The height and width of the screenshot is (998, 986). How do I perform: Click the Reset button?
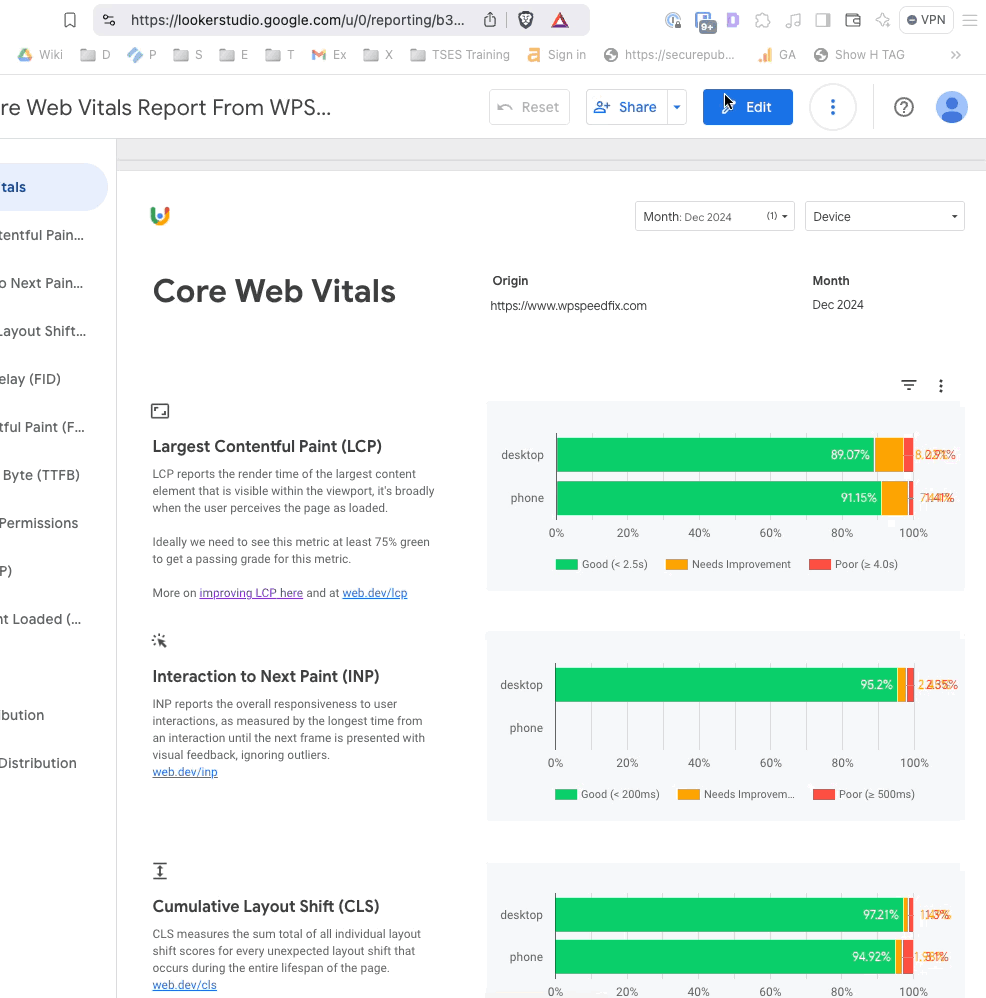529,107
